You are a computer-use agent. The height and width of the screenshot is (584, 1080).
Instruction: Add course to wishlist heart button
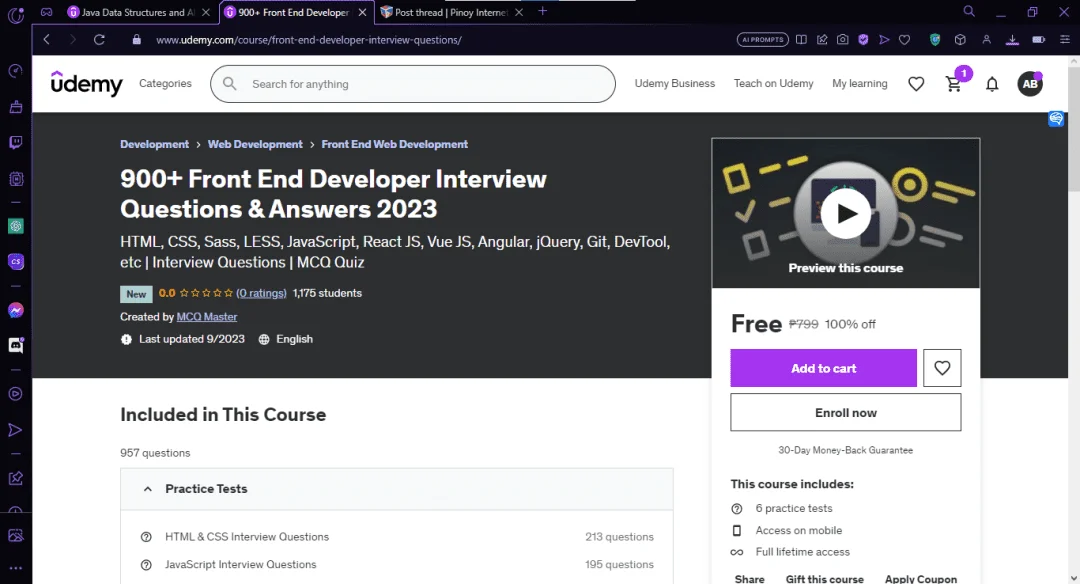click(x=942, y=368)
